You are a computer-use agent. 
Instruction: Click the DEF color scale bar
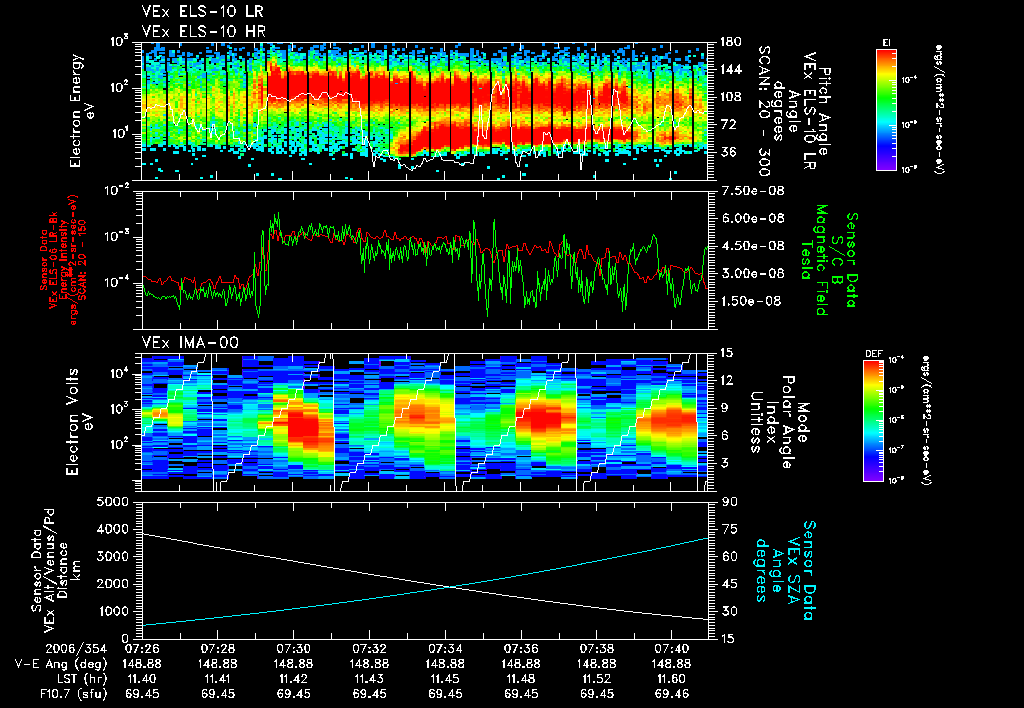click(x=874, y=421)
